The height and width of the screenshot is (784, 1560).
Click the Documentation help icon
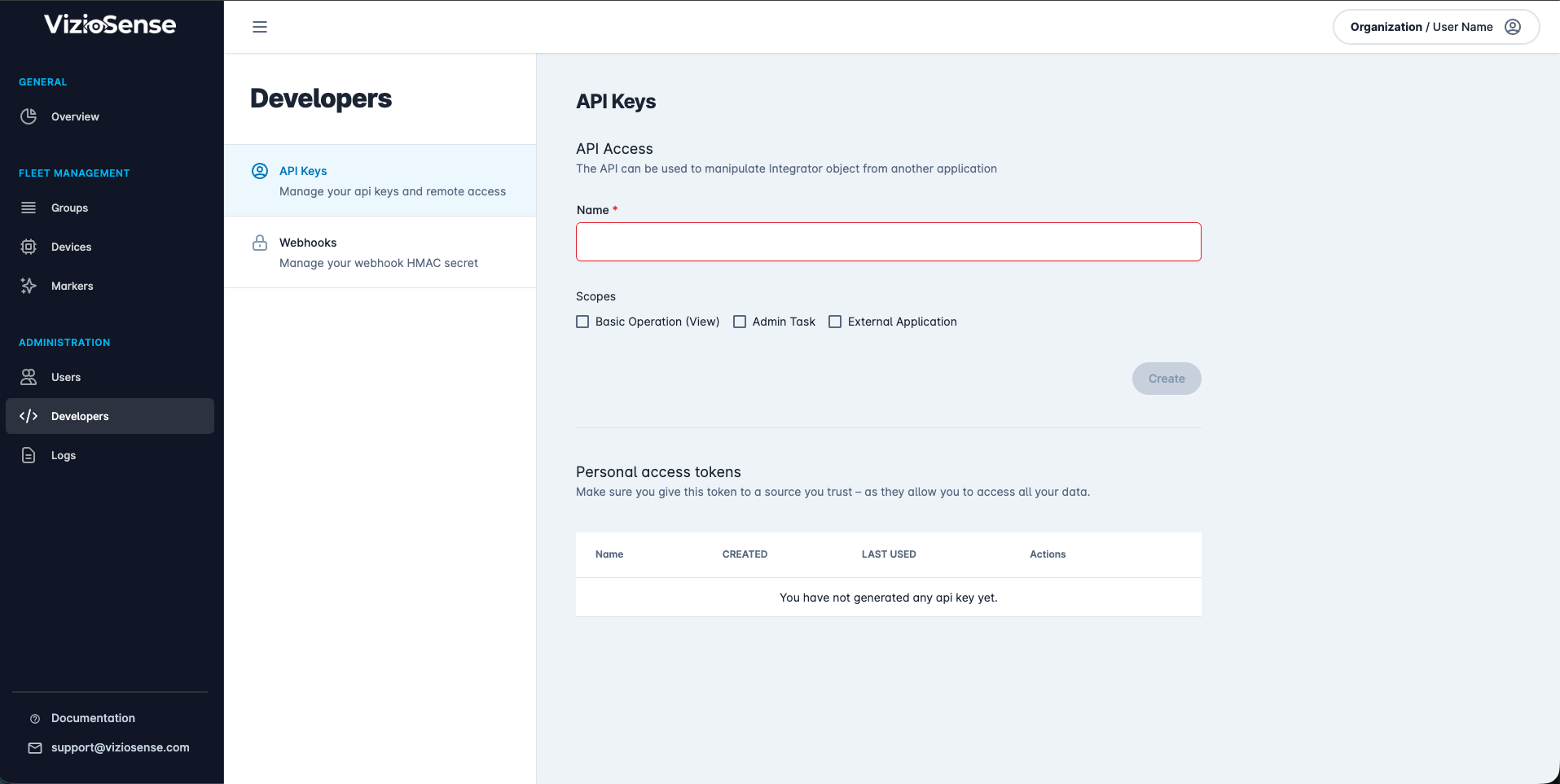pos(35,719)
